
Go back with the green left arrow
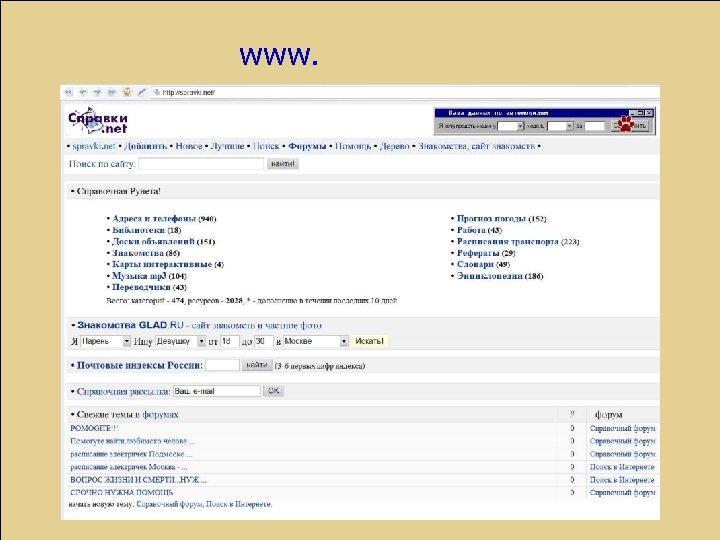[83, 92]
